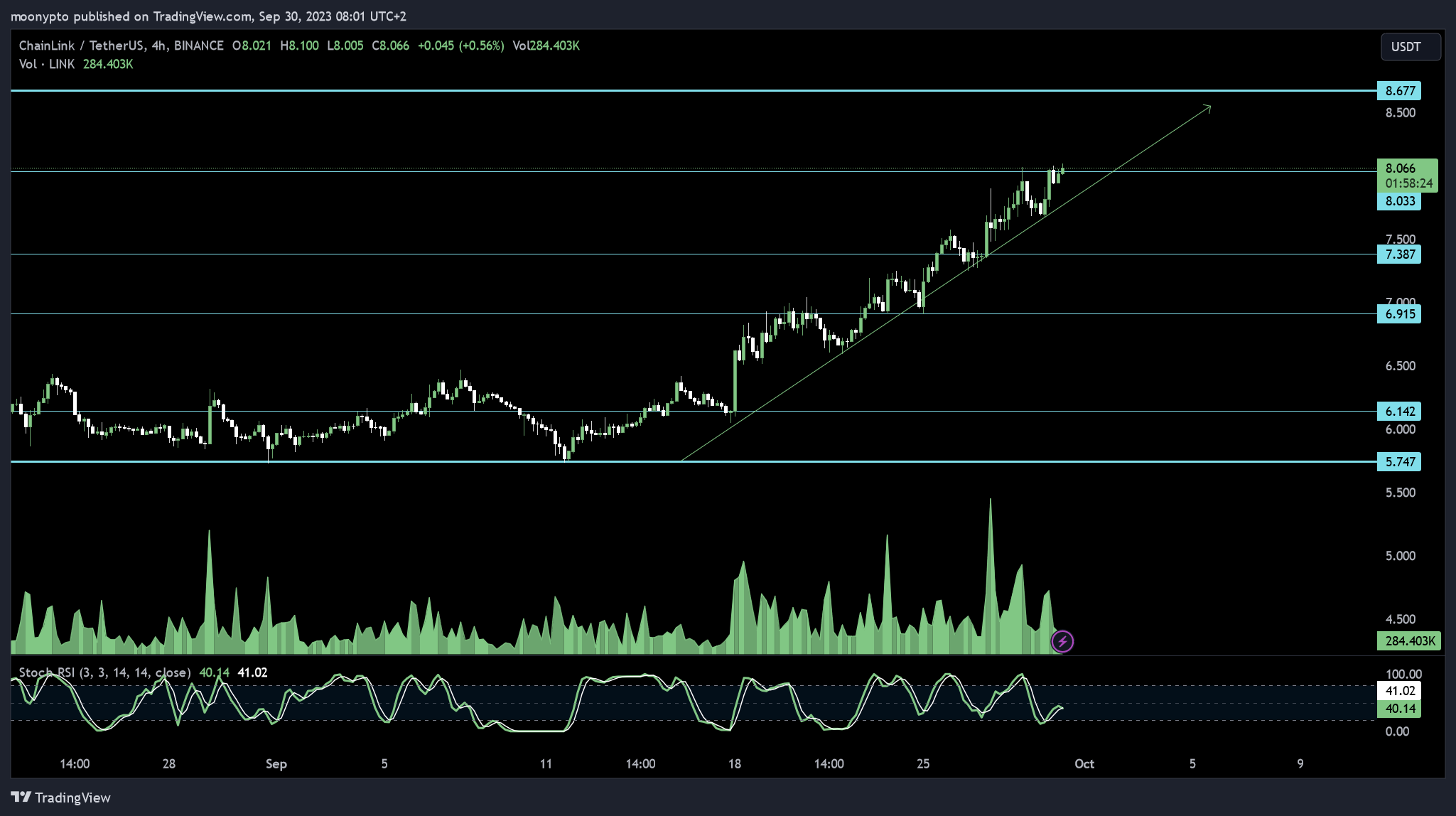Select the 5.747 price level label
Screen dimensions: 1456x816
(1399, 462)
